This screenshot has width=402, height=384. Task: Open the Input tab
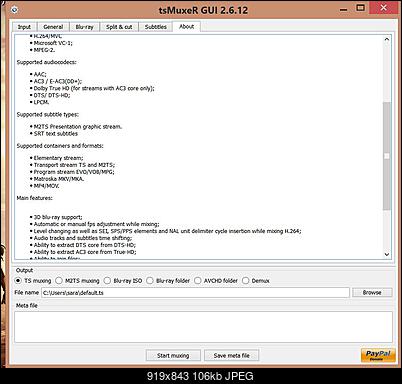click(24, 27)
